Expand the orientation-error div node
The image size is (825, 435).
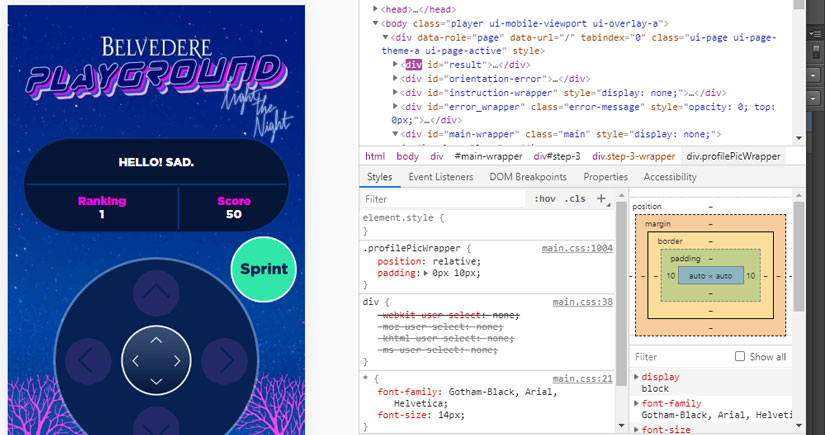pyautogui.click(x=396, y=79)
